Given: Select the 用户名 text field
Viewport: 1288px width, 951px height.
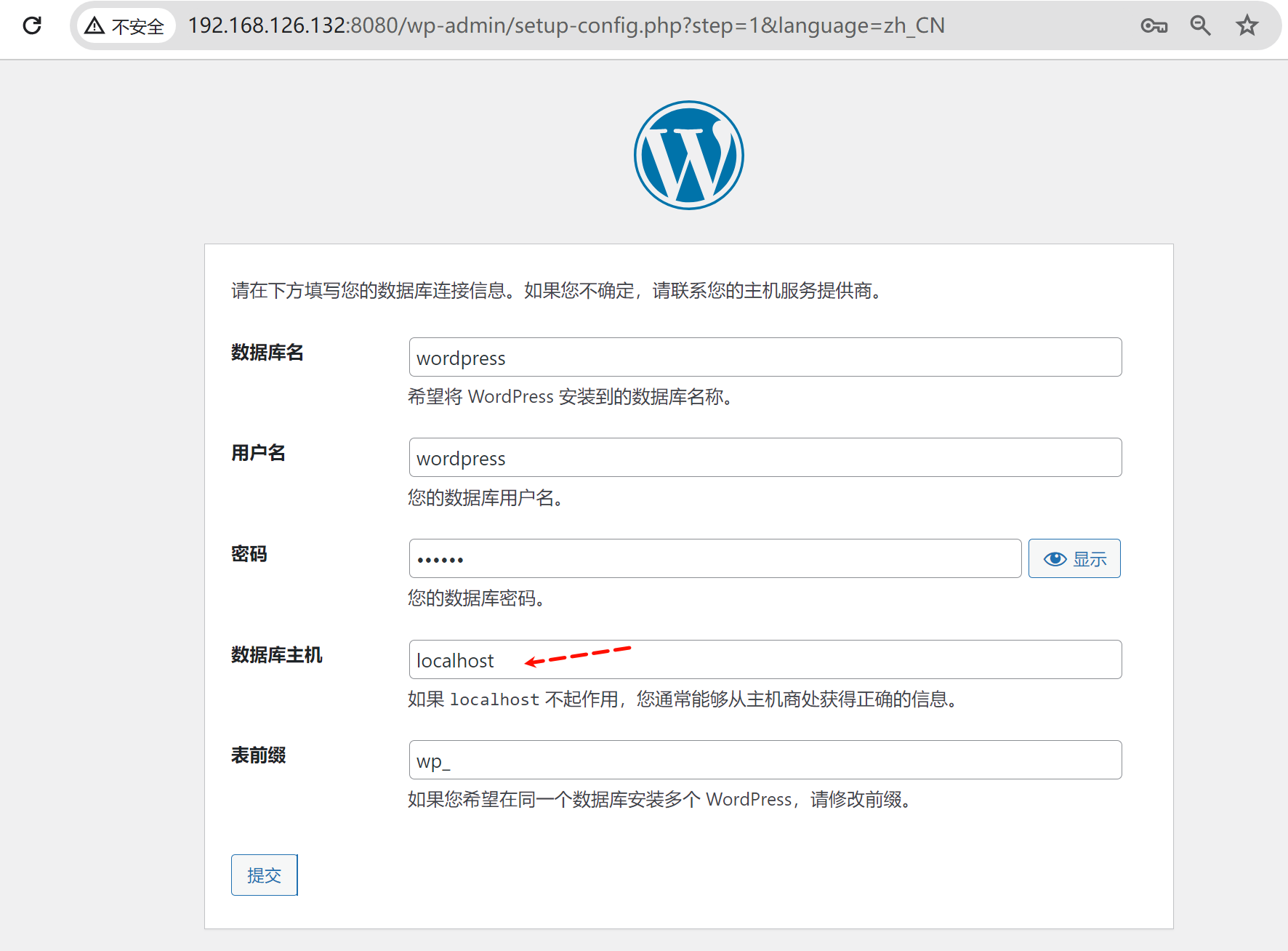Looking at the screenshot, I should pos(765,457).
